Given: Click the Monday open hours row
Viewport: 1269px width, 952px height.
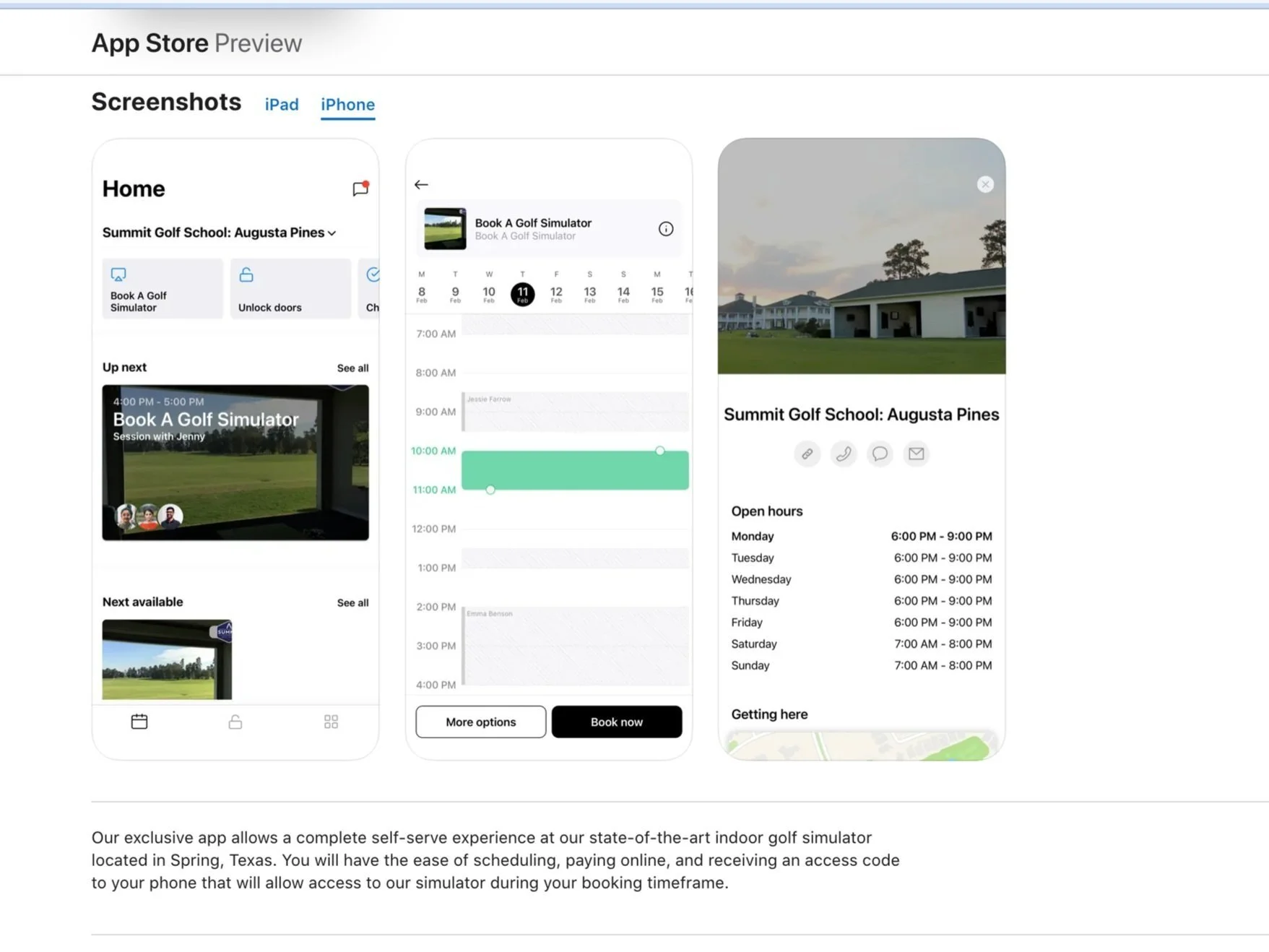Looking at the screenshot, I should (x=862, y=536).
